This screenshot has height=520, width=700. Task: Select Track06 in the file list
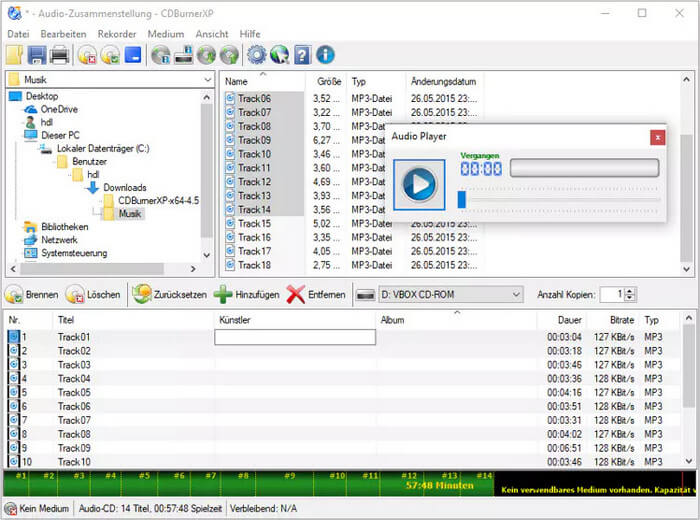click(254, 99)
